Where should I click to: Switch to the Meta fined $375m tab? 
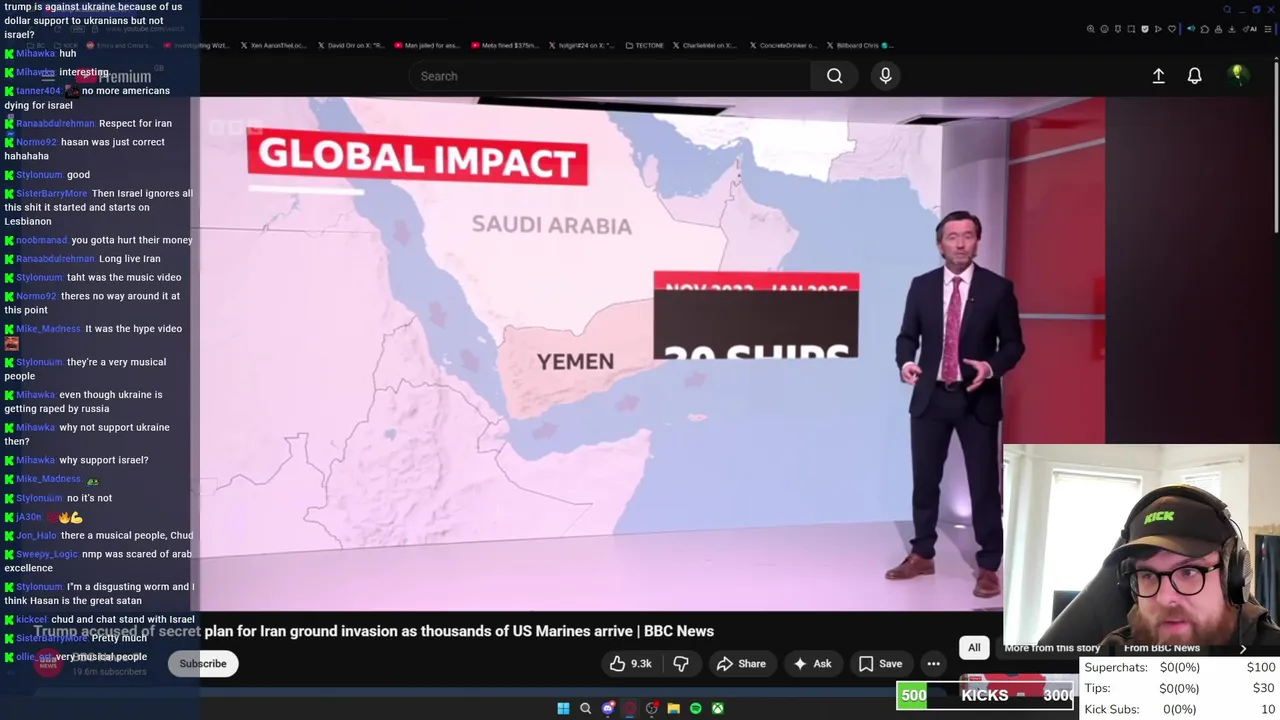(x=504, y=45)
